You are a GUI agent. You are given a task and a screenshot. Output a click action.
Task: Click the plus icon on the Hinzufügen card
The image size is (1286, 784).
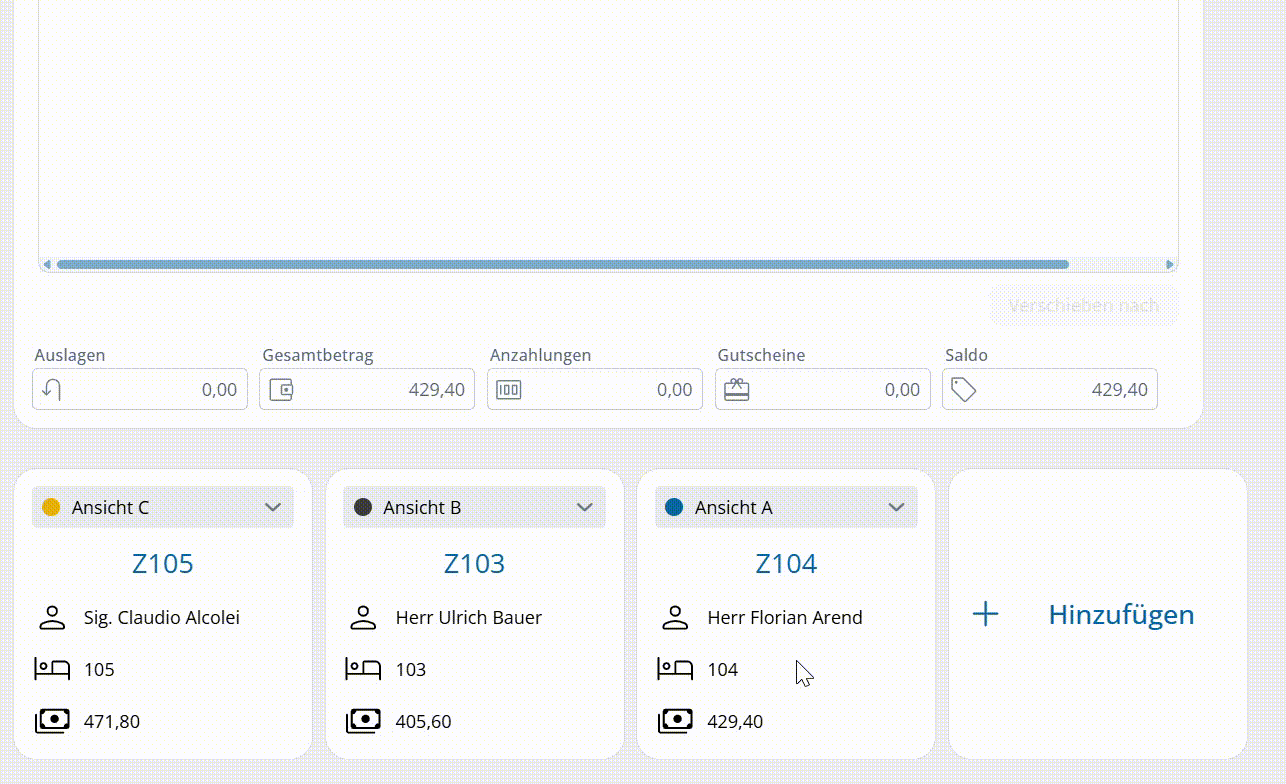coord(985,614)
